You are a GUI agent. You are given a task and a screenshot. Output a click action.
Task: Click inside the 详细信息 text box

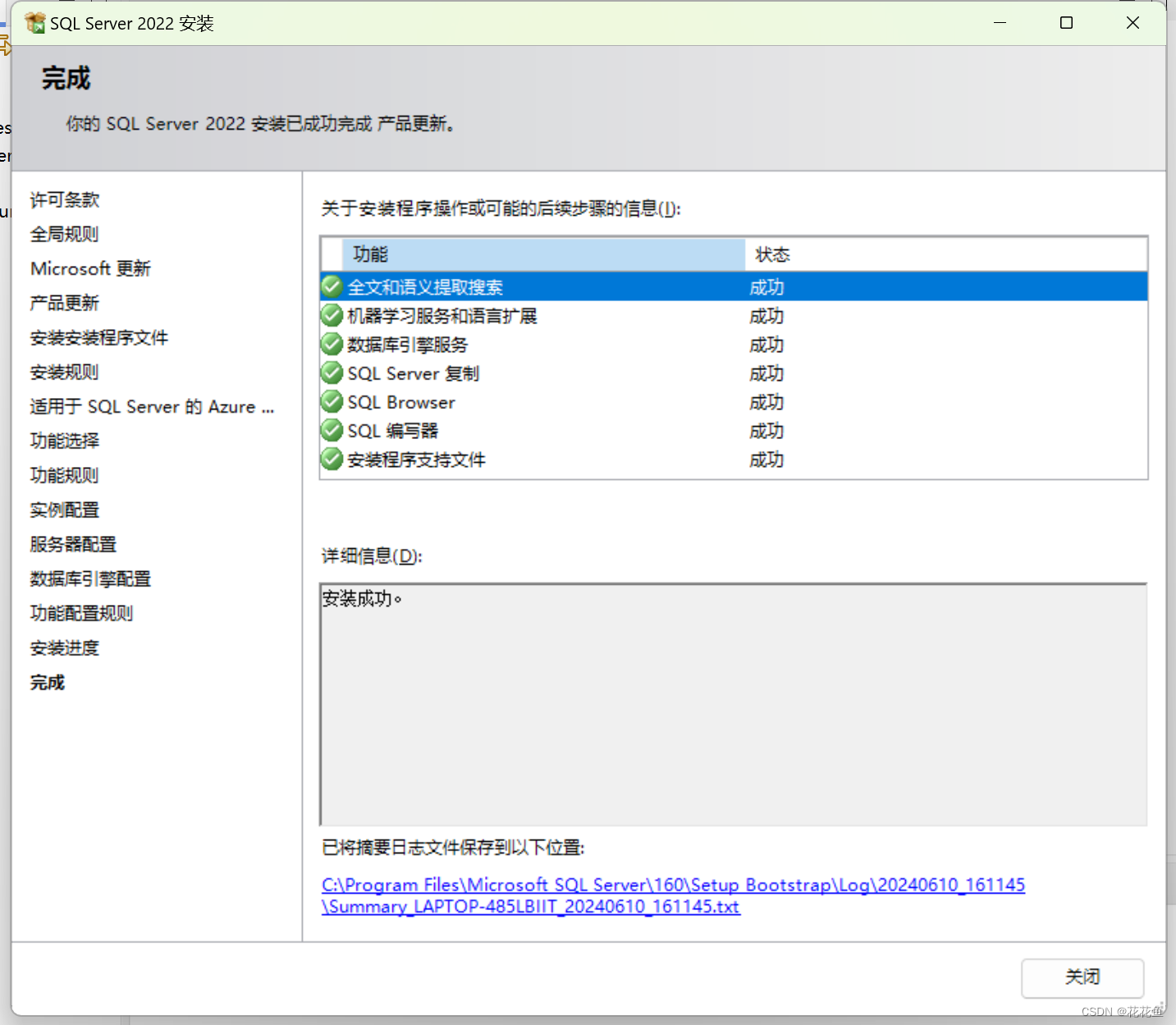coord(734,704)
